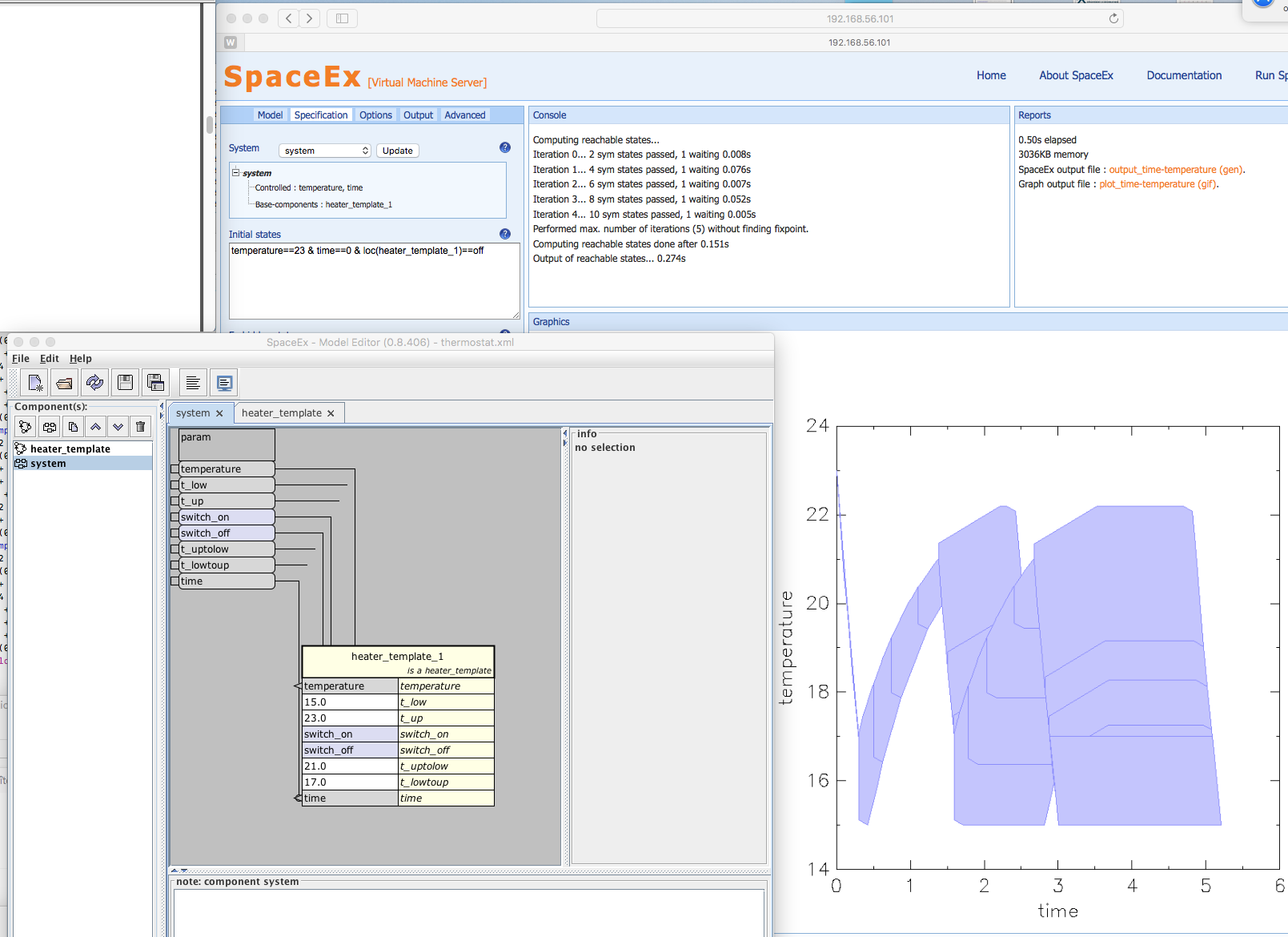Image resolution: width=1288 pixels, height=937 pixels.
Task: Collapse the Component(s) side panel arrow
Action: pos(161,406)
